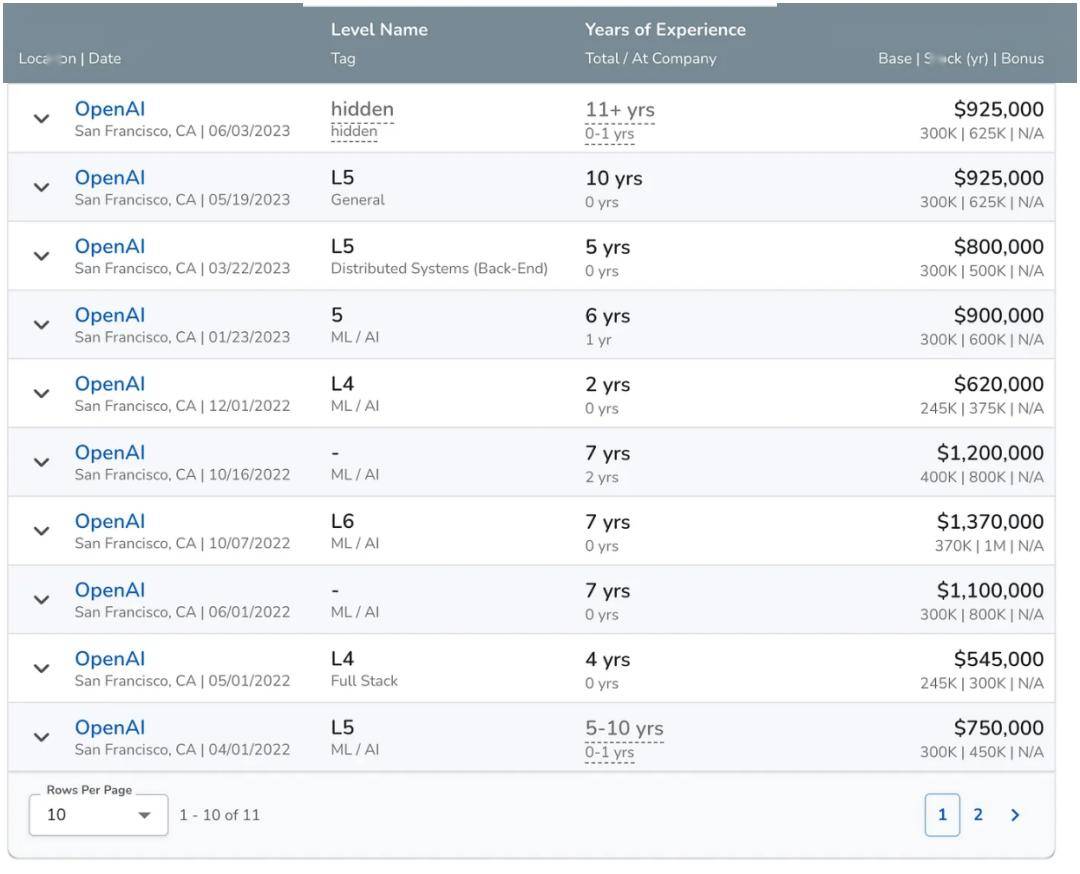Click the 10 yrs experience value
The height and width of the screenshot is (874, 1080).
coord(614,178)
